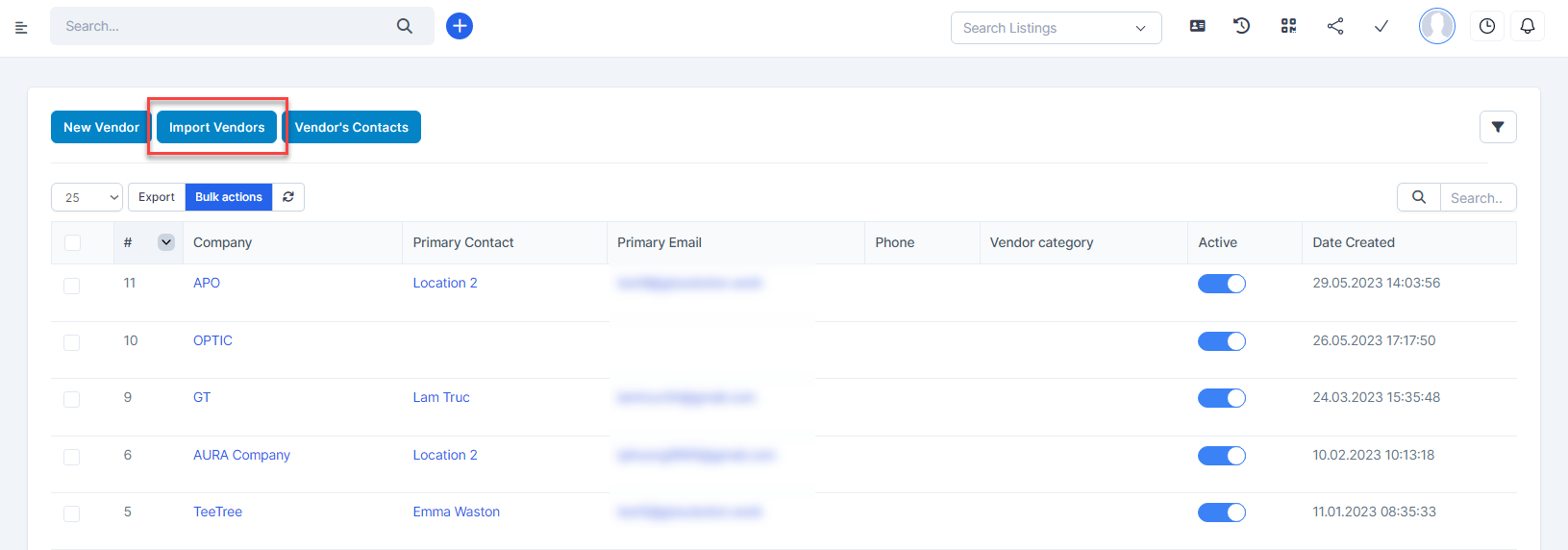This screenshot has width=1568, height=550.
Task: Open the QR code icon in header
Action: tap(1288, 26)
